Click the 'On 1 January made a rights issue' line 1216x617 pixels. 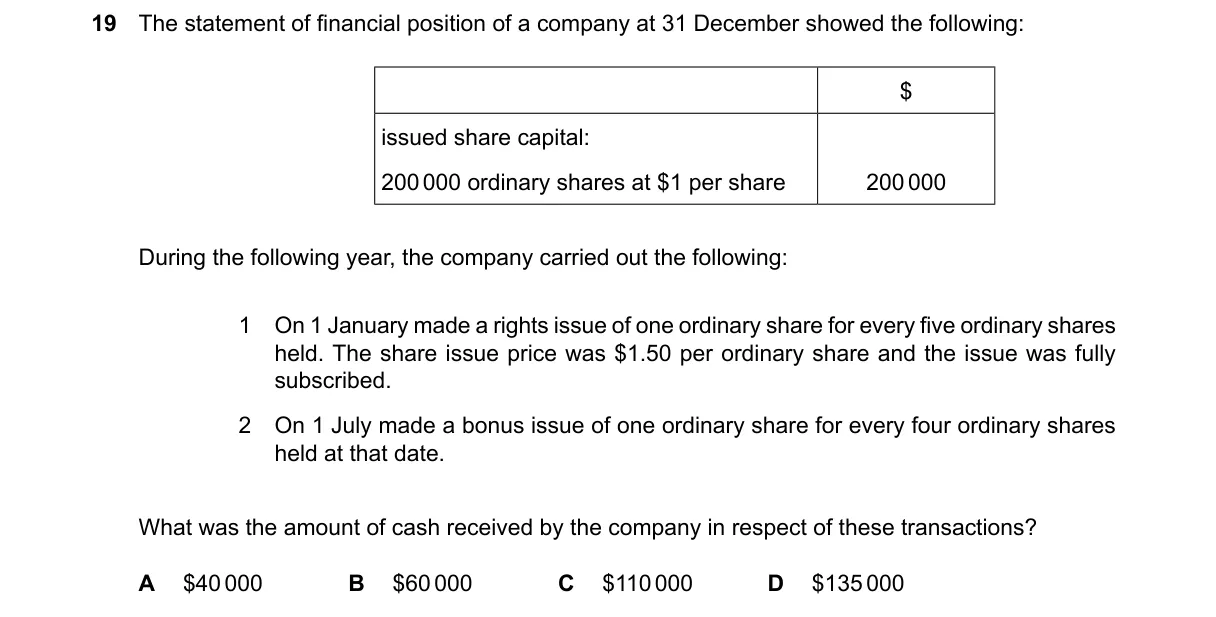click(695, 325)
